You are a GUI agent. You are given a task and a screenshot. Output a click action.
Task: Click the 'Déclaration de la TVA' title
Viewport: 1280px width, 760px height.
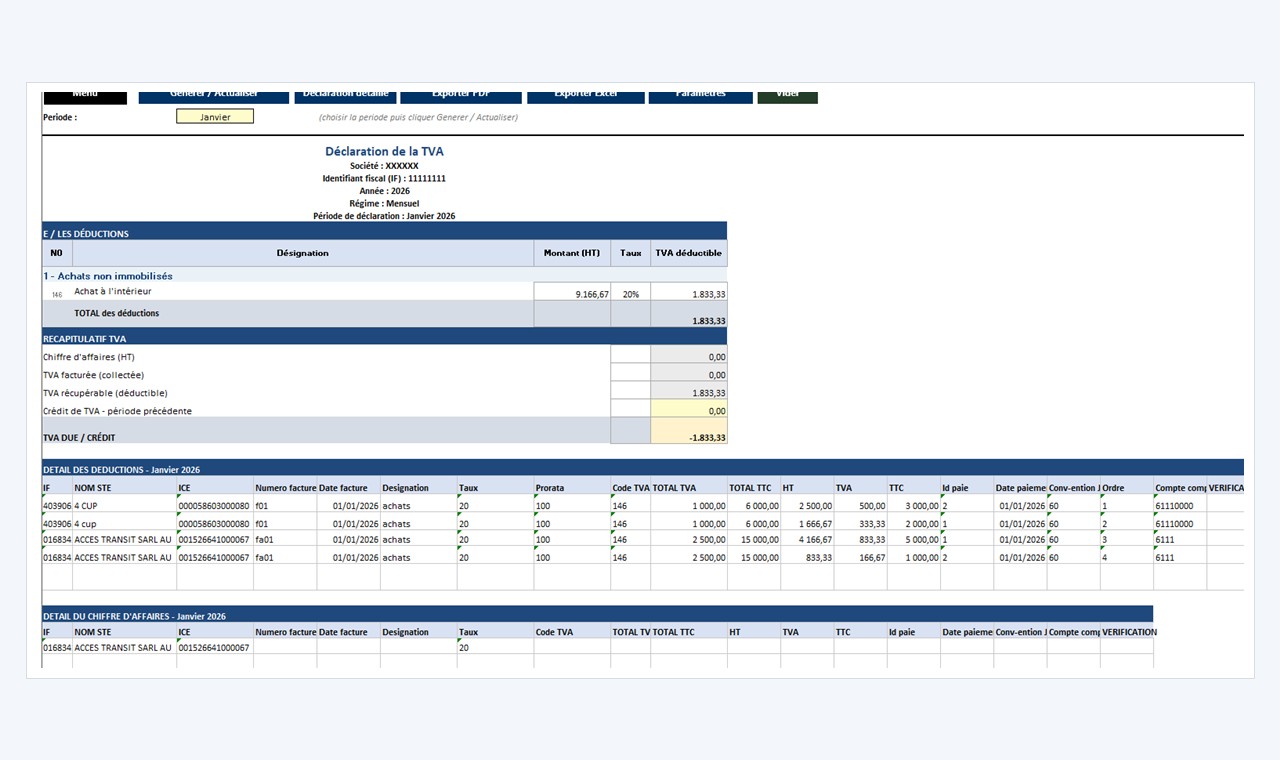click(x=384, y=152)
